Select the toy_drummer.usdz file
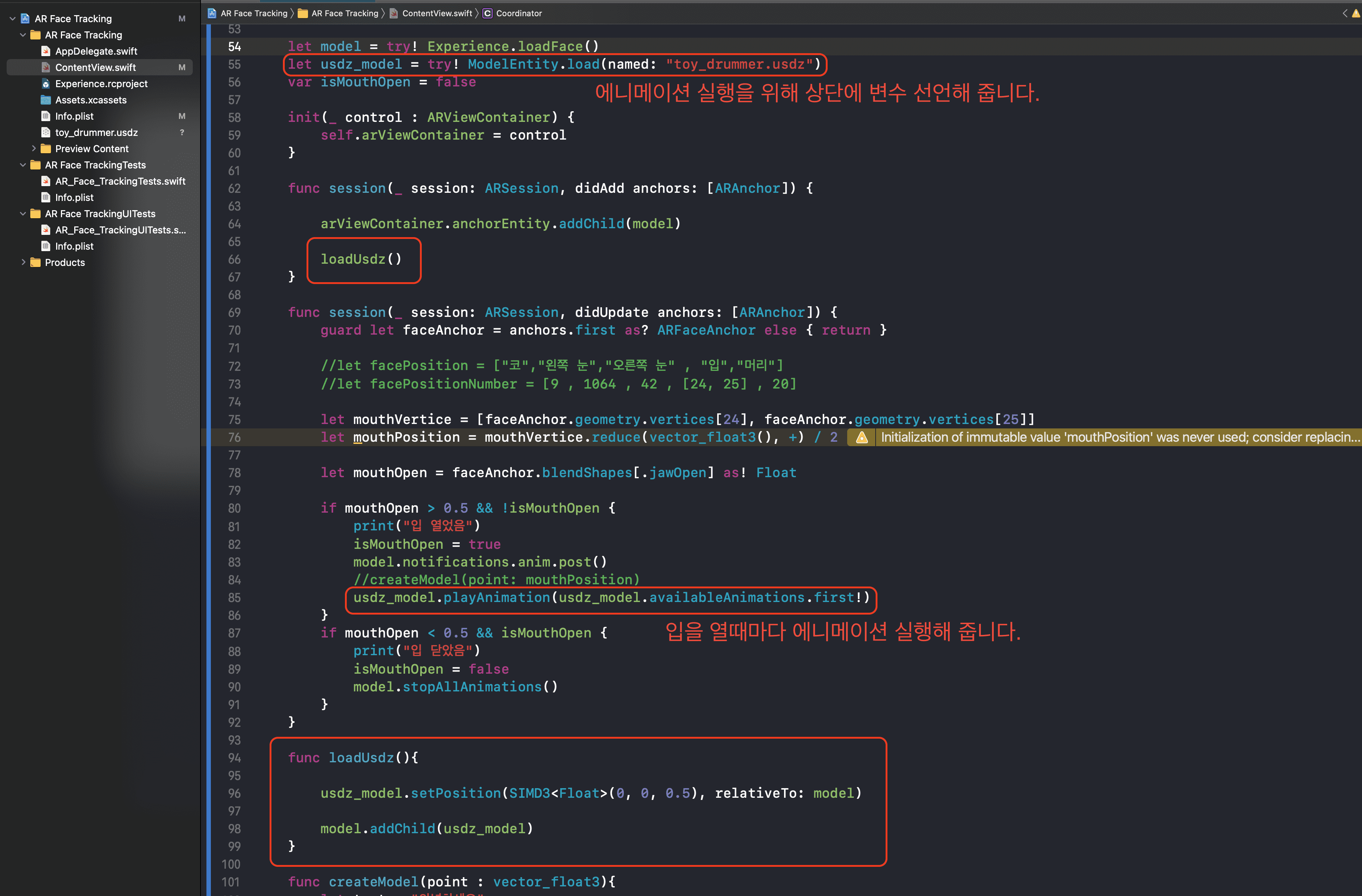1362x896 pixels. [96, 133]
